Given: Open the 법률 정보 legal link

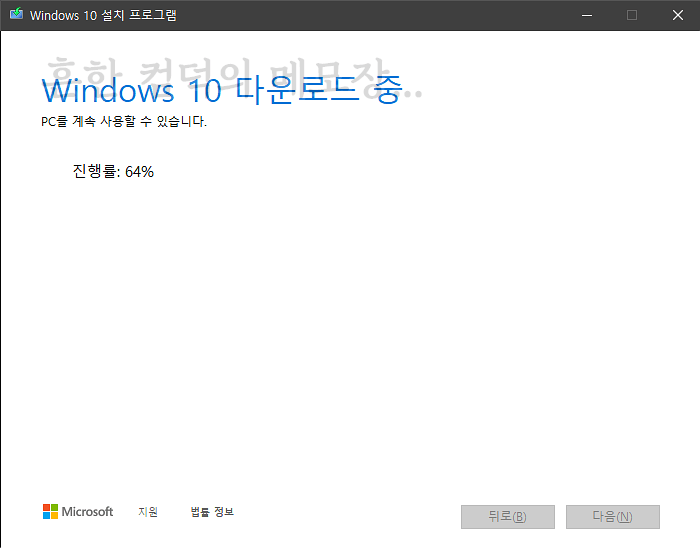Looking at the screenshot, I should pyautogui.click(x=212, y=511).
